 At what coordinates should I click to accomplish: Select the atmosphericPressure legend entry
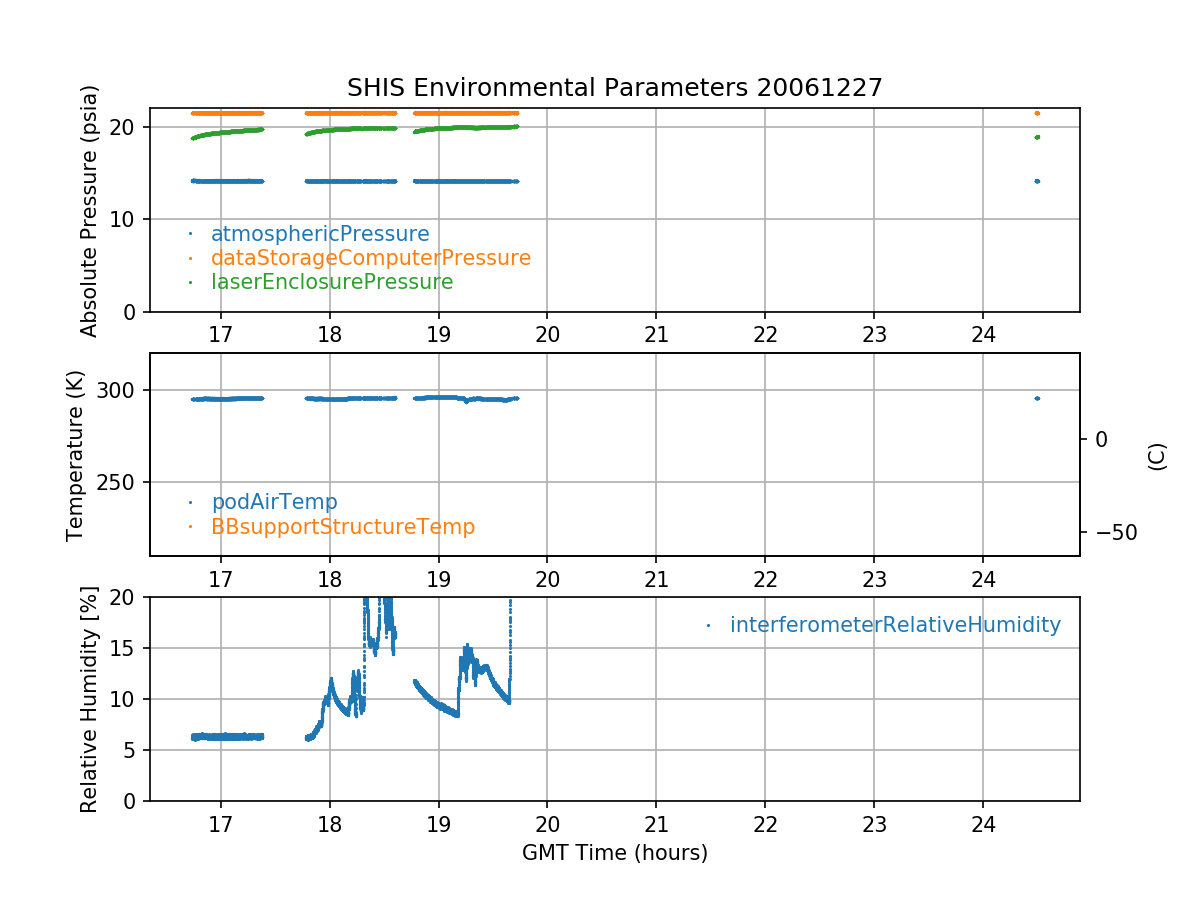click(x=319, y=234)
